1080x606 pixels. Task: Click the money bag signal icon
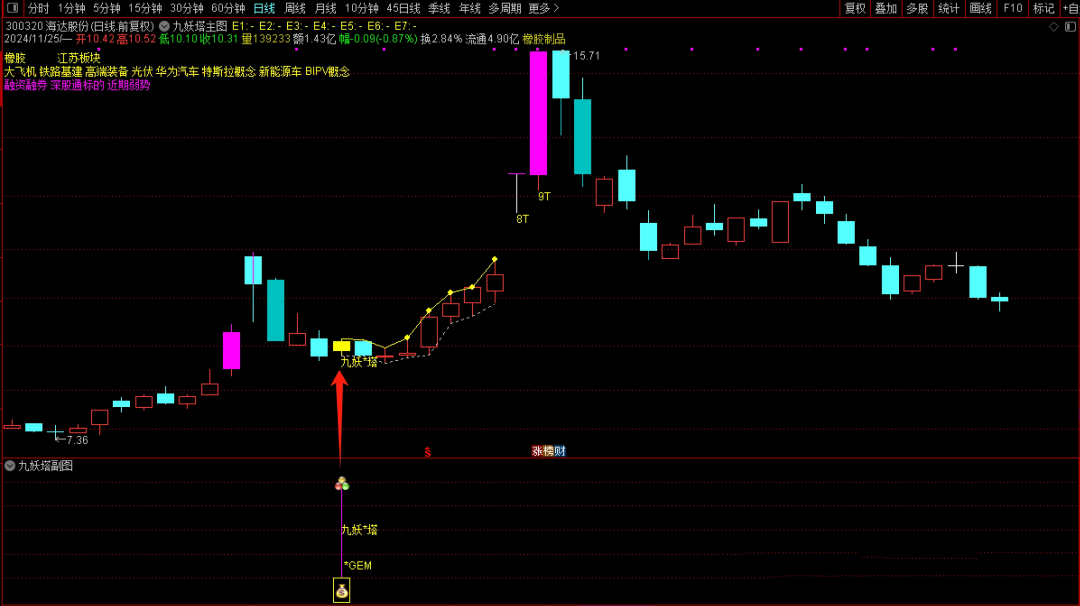coord(341,592)
